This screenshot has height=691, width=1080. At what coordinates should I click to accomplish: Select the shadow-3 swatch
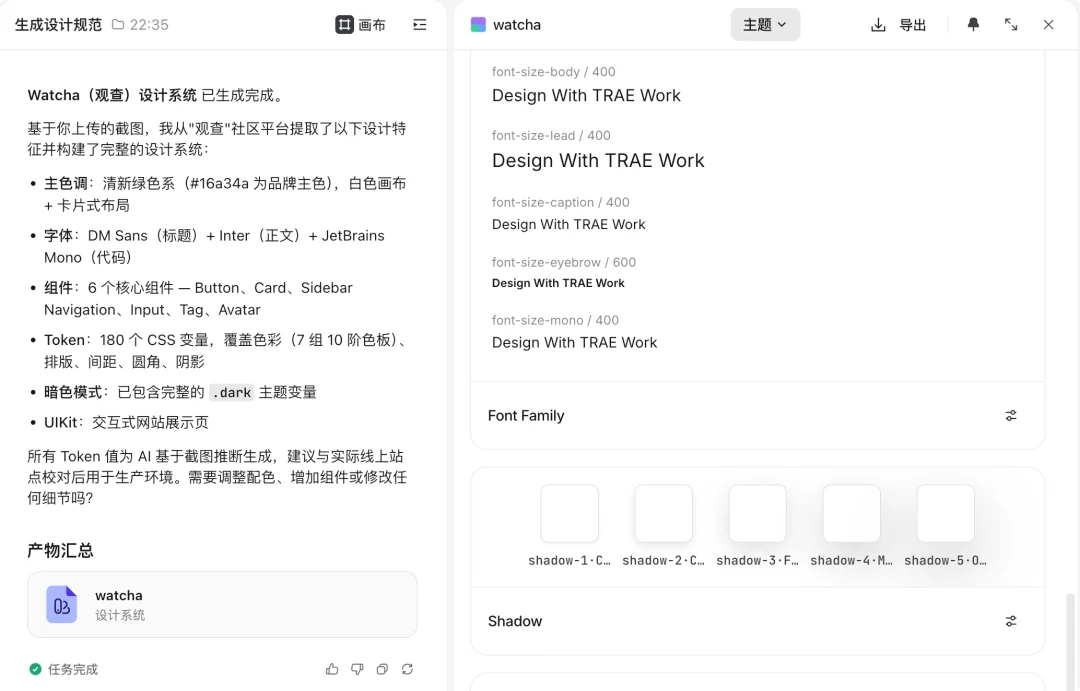758,513
